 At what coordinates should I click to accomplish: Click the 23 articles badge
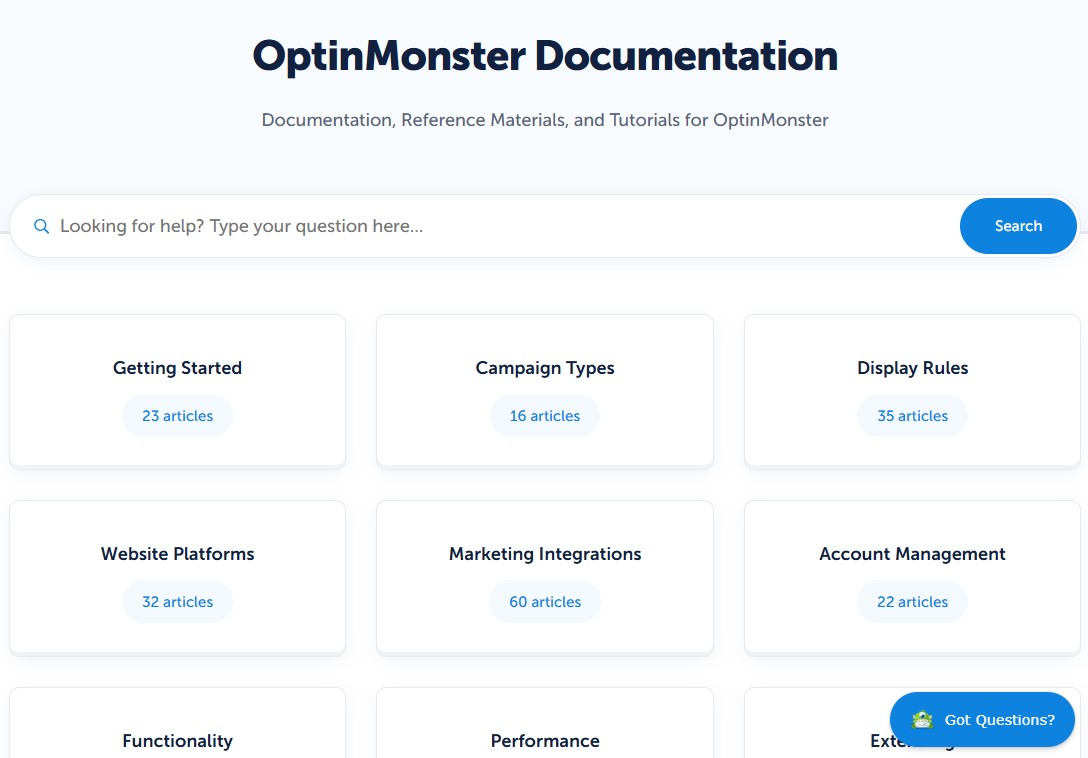click(x=178, y=416)
